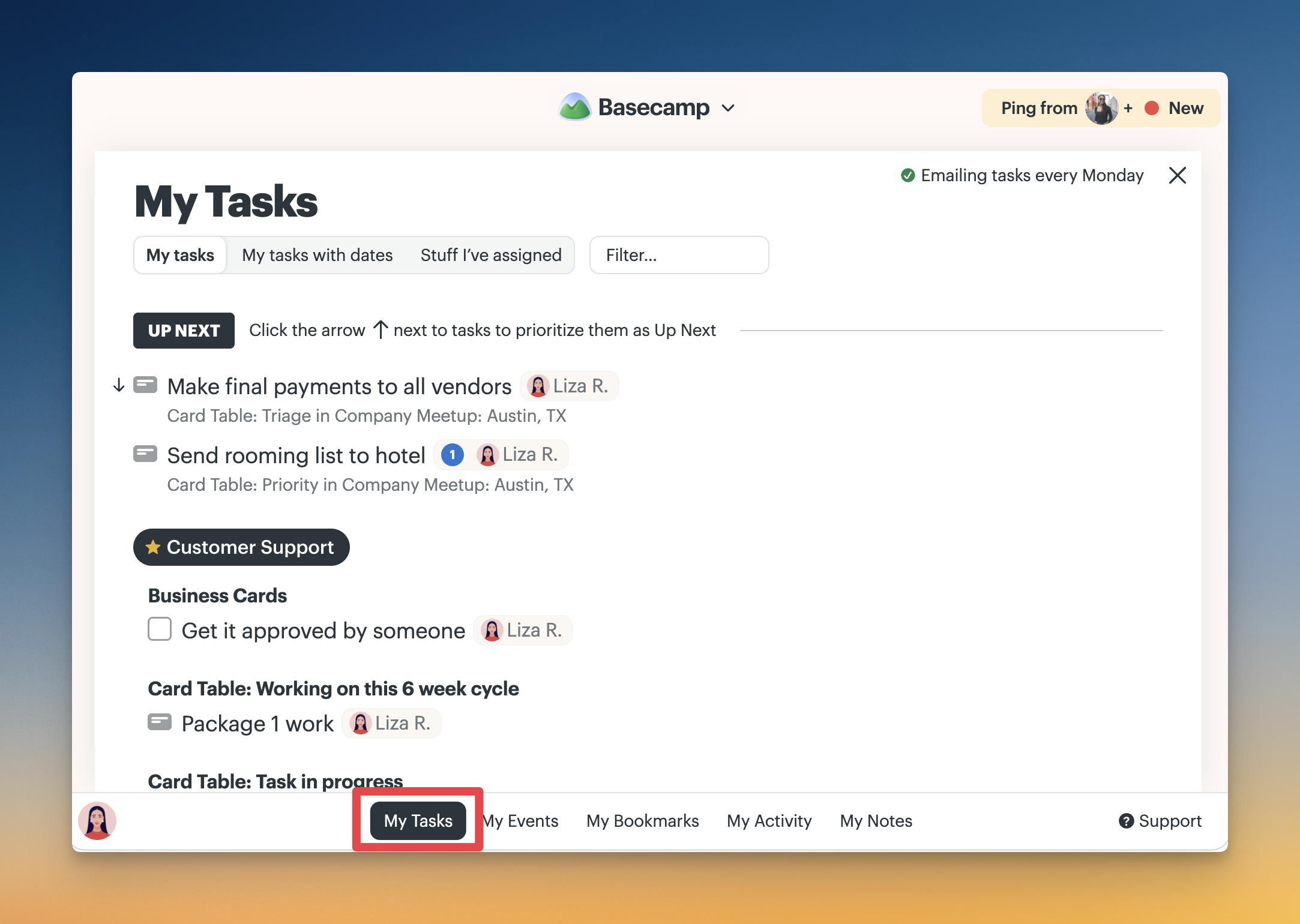Select My Tasks in bottom navigation
Viewport: 1300px width, 924px height.
tap(418, 821)
